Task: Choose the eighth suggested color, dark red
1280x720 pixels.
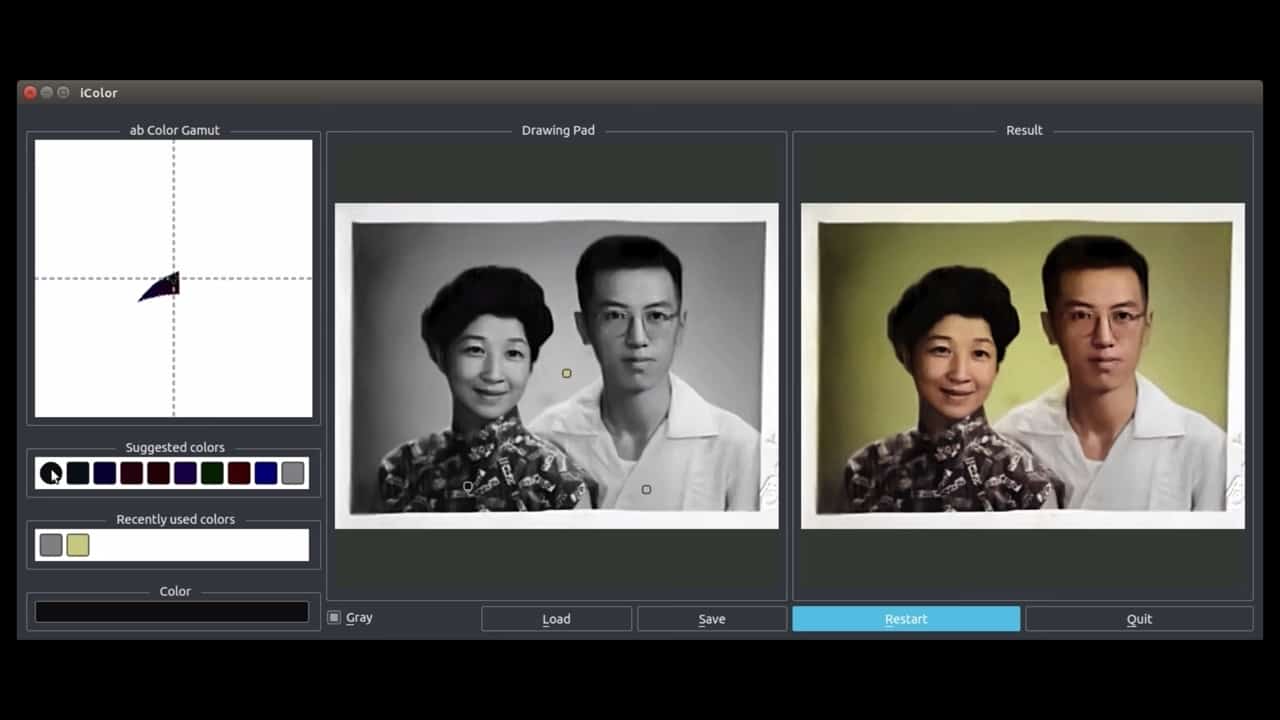Action: 238,473
